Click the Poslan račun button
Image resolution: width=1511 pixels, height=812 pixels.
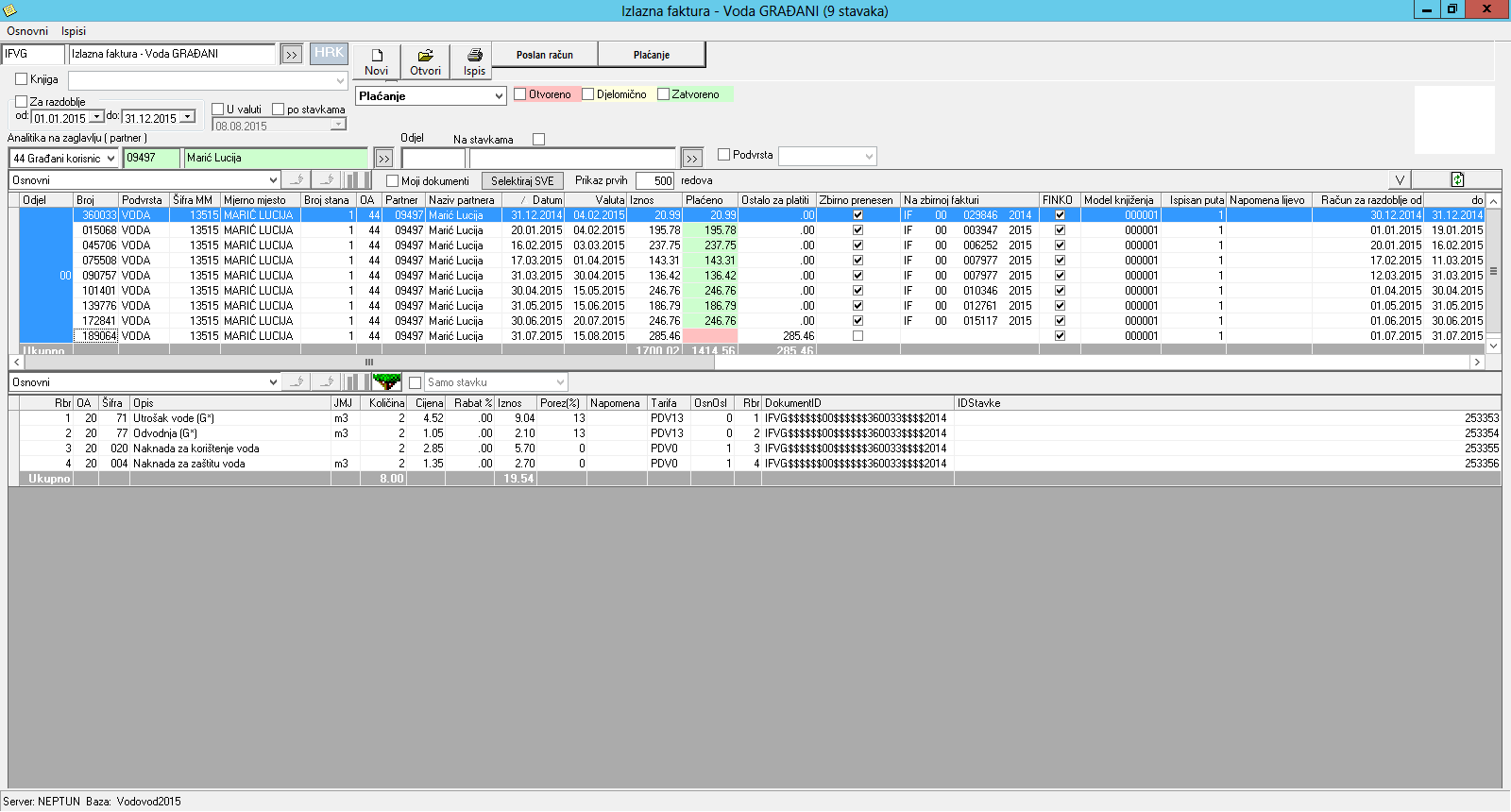pyautogui.click(x=545, y=55)
